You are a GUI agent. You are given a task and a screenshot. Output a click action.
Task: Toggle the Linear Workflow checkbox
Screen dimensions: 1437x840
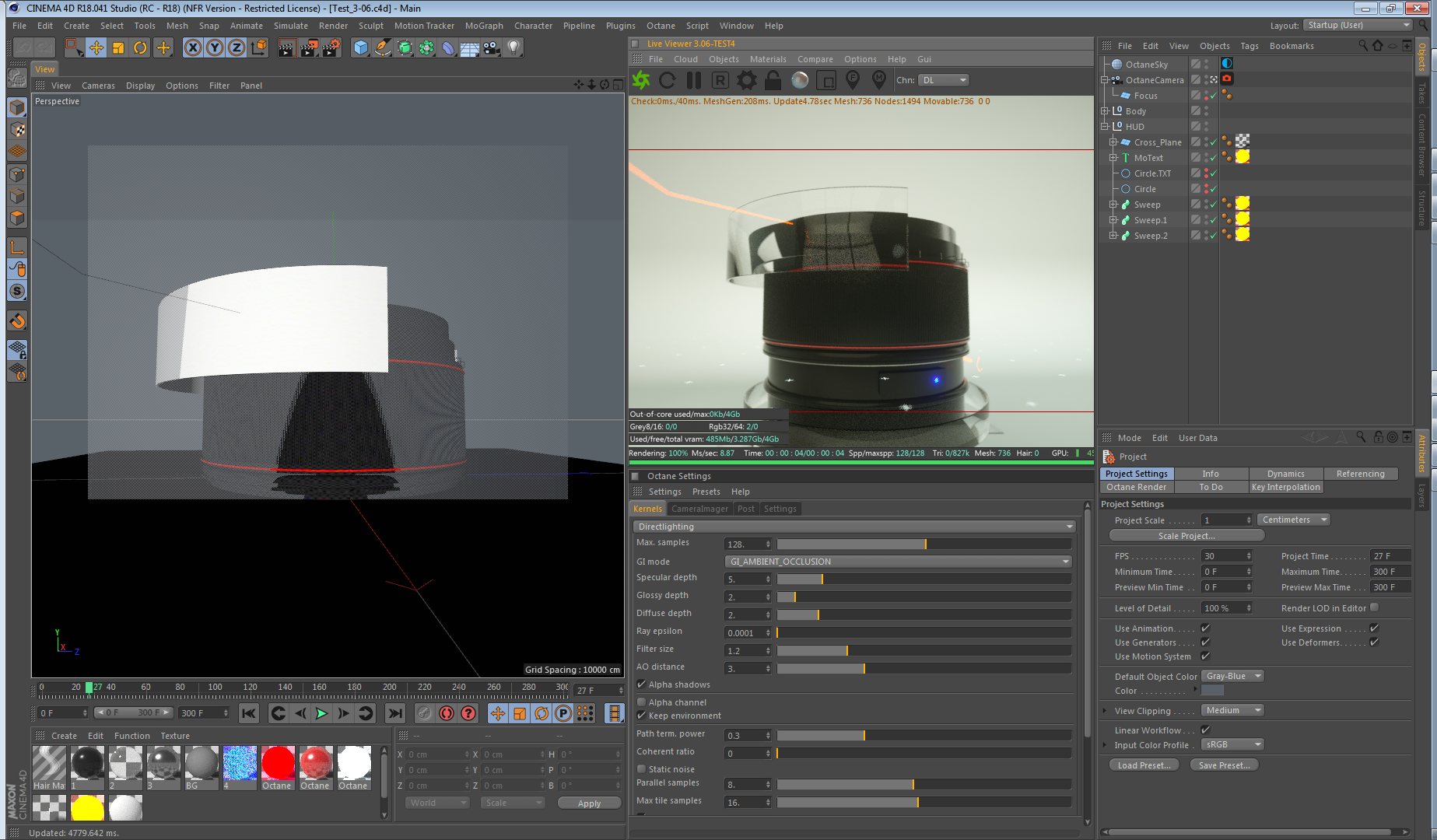pyautogui.click(x=1205, y=730)
